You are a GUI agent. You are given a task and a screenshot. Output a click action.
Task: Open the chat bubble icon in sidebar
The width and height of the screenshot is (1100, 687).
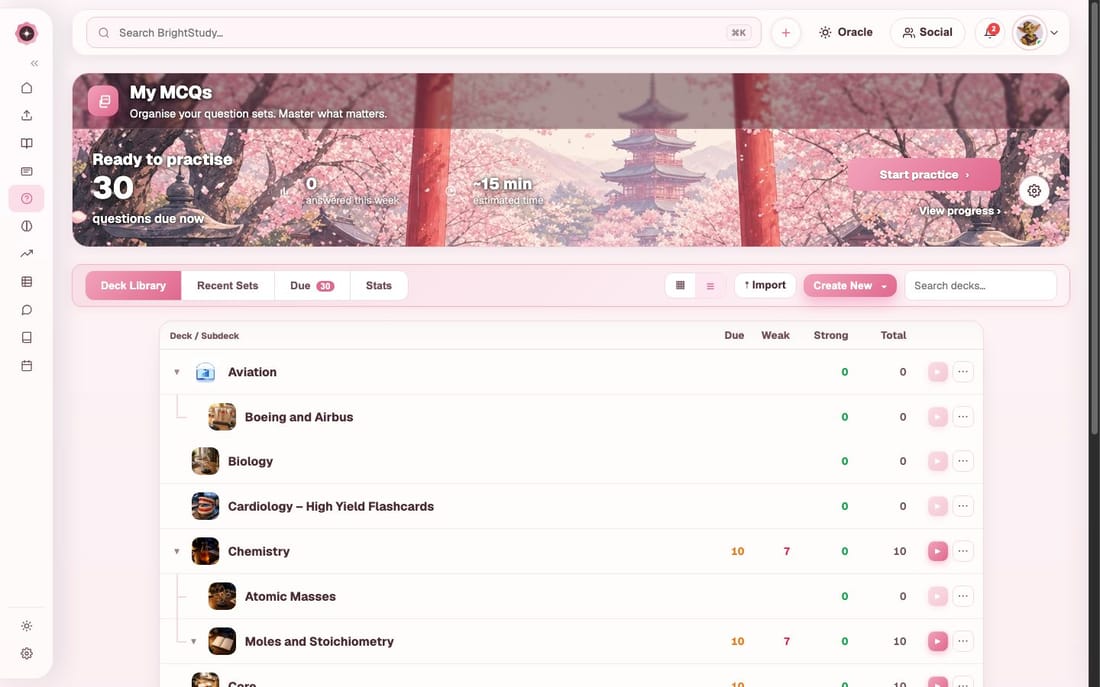click(27, 309)
